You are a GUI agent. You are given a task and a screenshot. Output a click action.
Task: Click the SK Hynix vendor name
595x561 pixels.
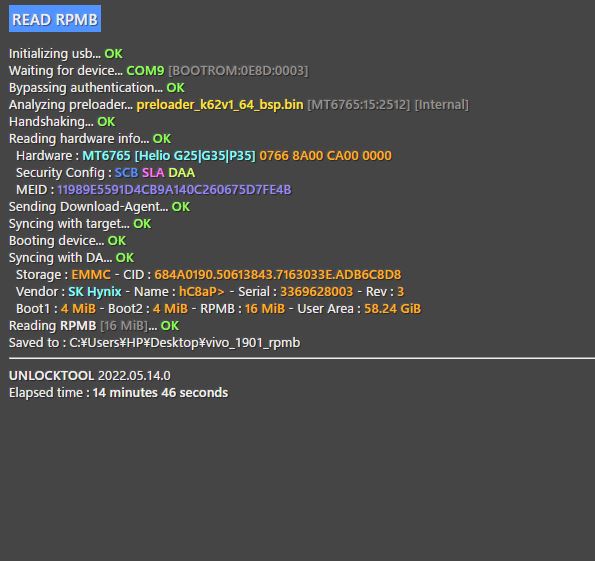tap(95, 292)
